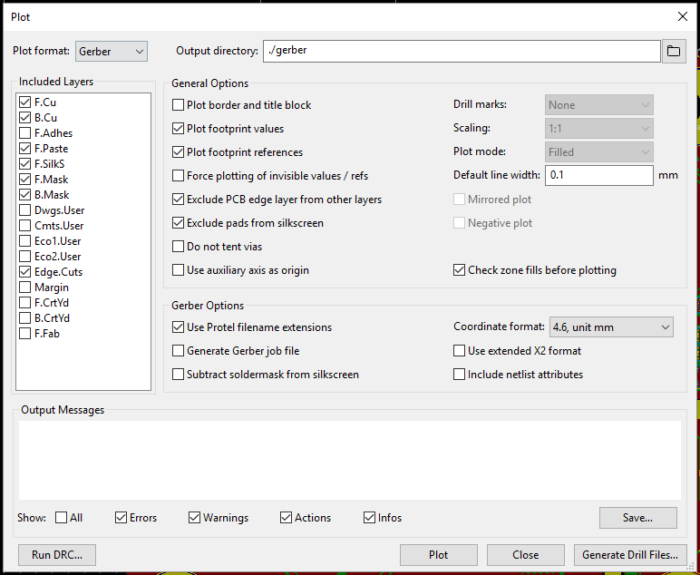Expand the Coordinate format dropdown
700x575 pixels.
pos(611,327)
